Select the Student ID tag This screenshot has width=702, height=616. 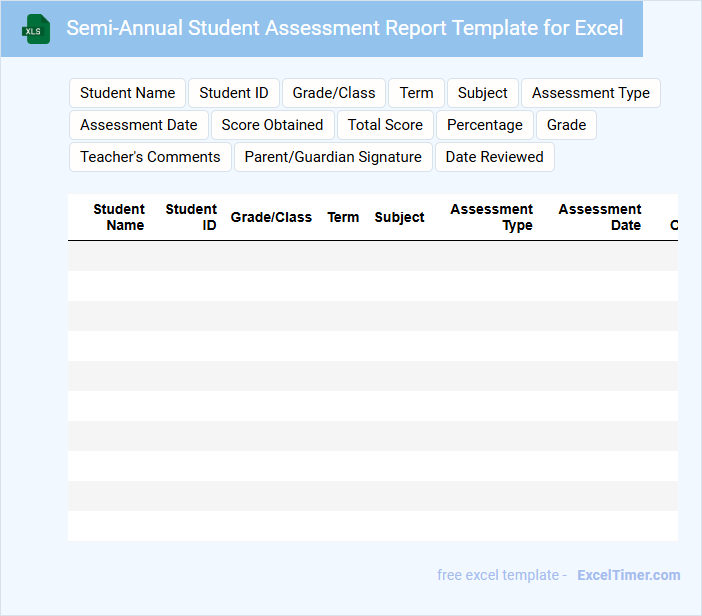pyautogui.click(x=234, y=93)
